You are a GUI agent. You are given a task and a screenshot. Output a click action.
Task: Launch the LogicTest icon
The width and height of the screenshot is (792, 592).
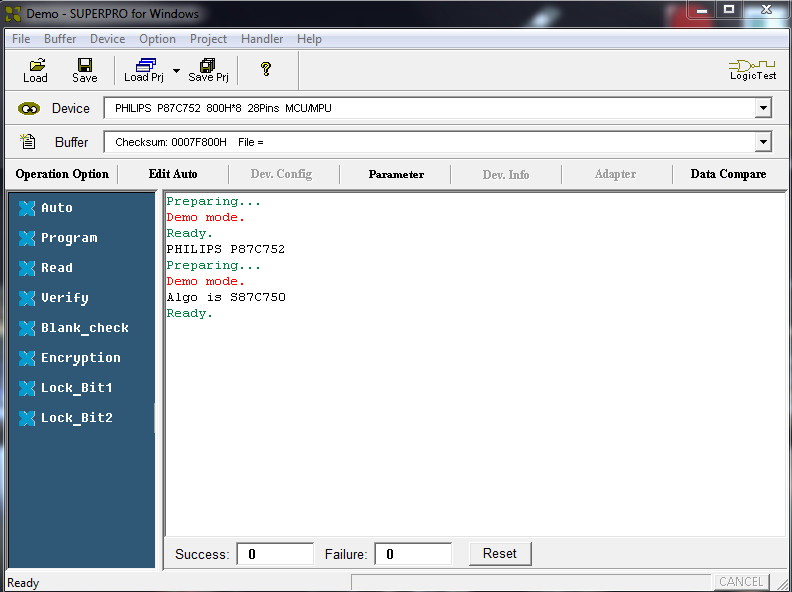coord(752,70)
